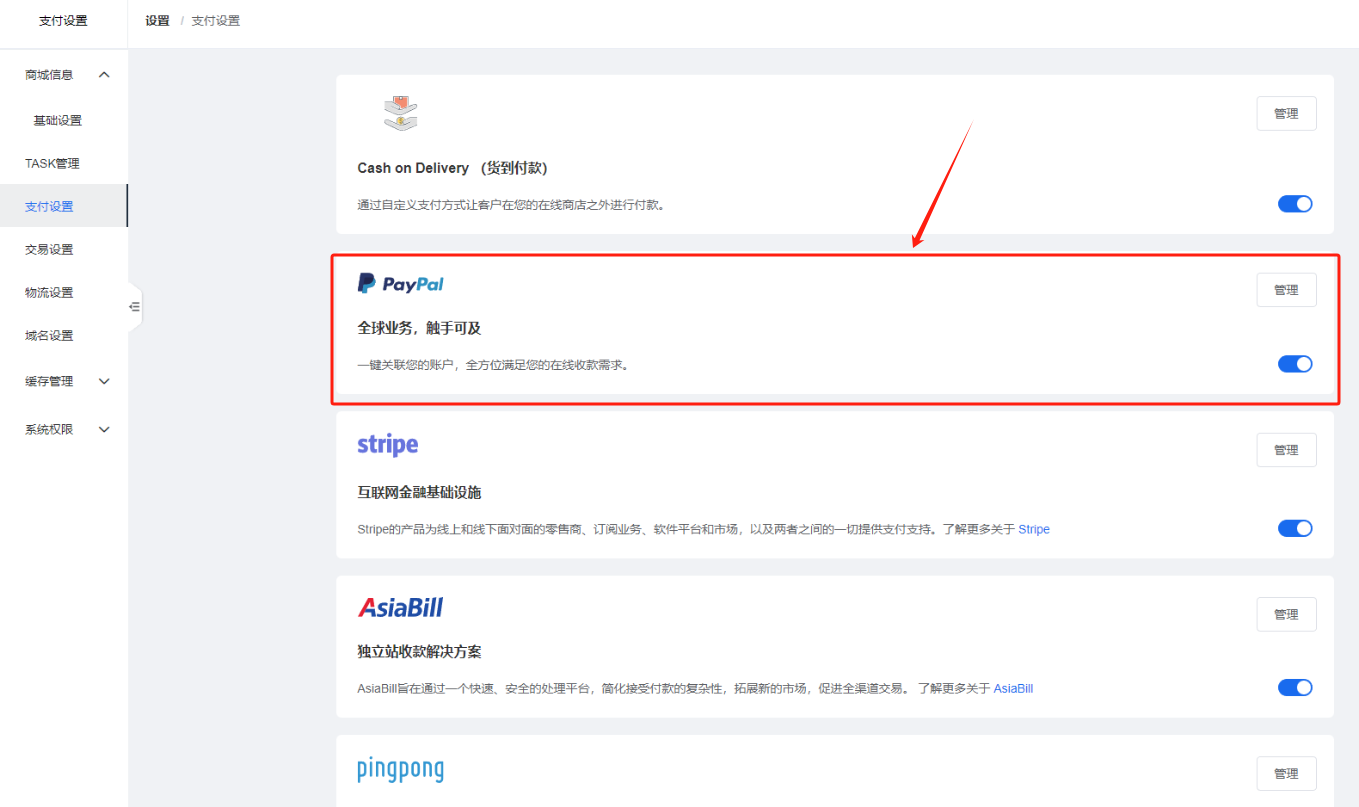Click 管理 button for PayPal

tap(1286, 290)
